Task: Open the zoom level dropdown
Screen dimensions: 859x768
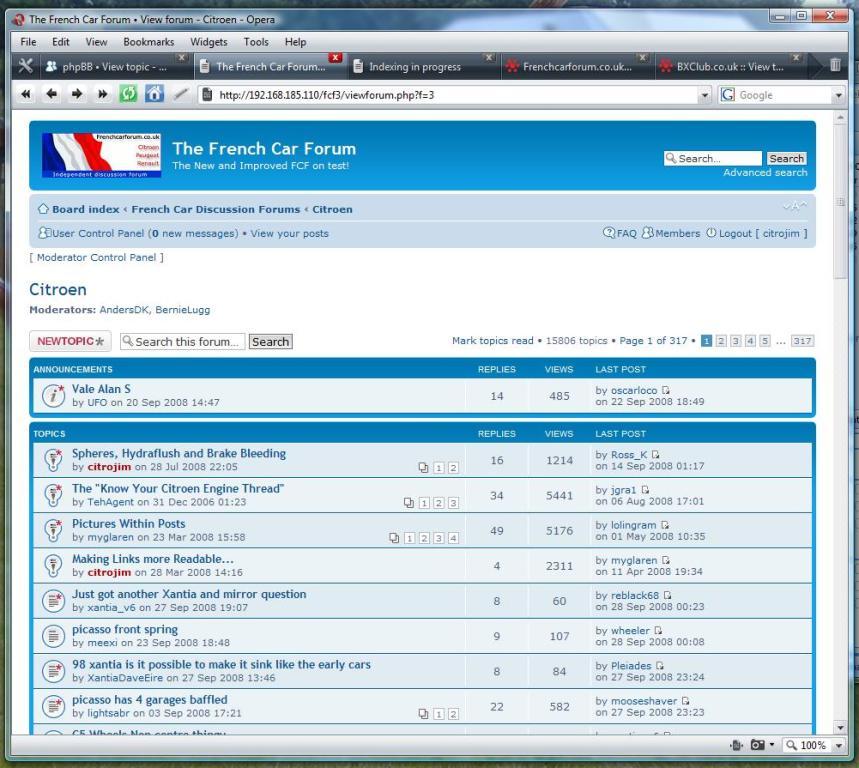Action: (x=838, y=746)
